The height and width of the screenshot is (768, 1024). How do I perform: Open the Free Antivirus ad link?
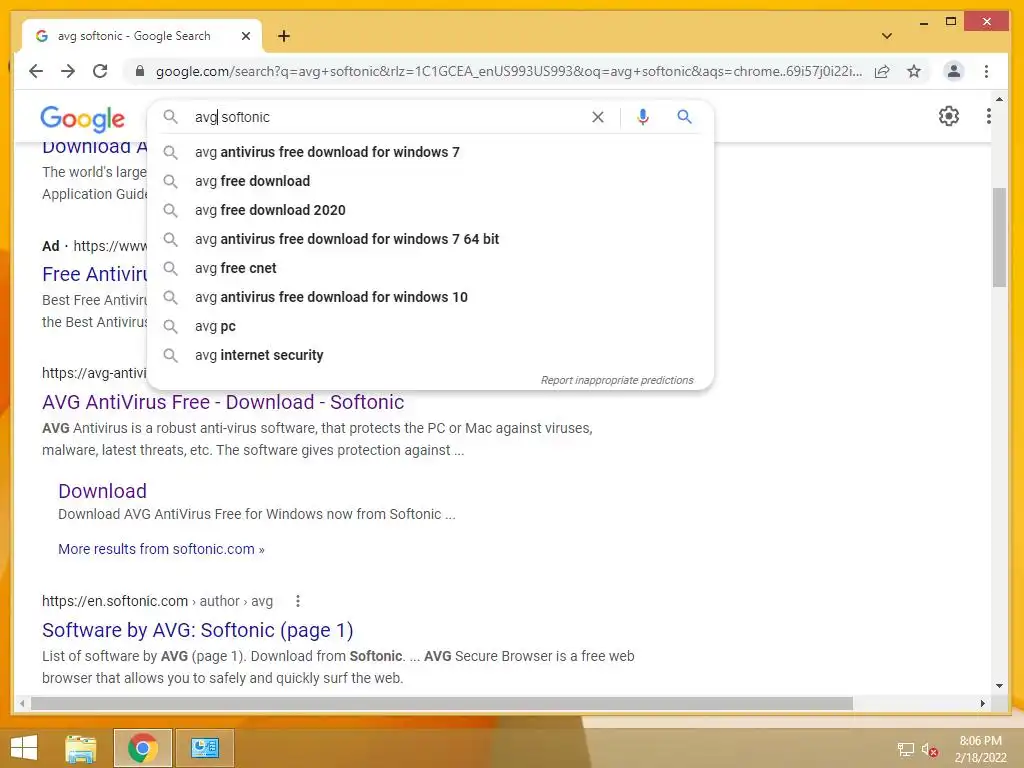click(95, 274)
